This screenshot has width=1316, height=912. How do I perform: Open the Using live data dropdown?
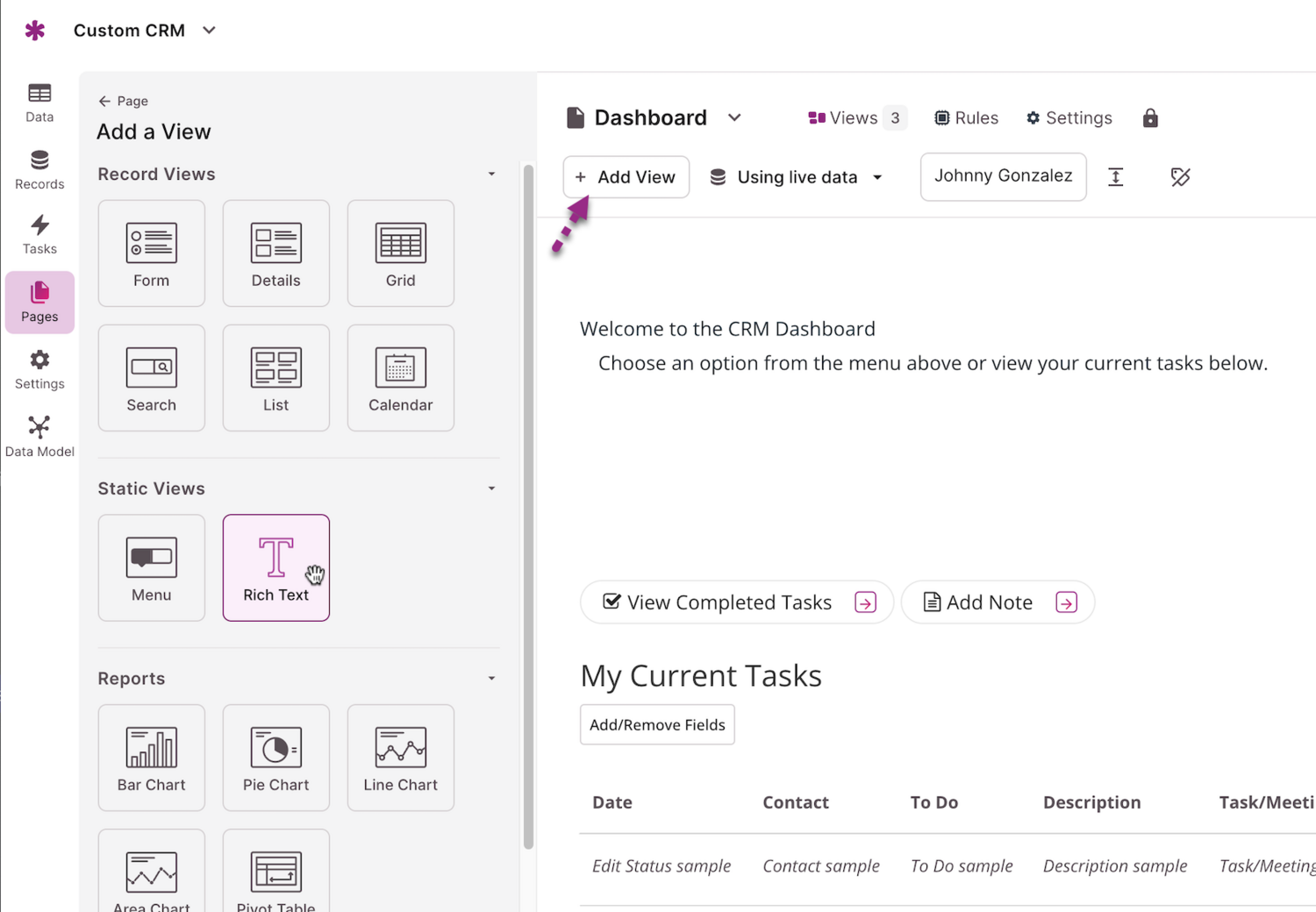pyautogui.click(x=795, y=177)
